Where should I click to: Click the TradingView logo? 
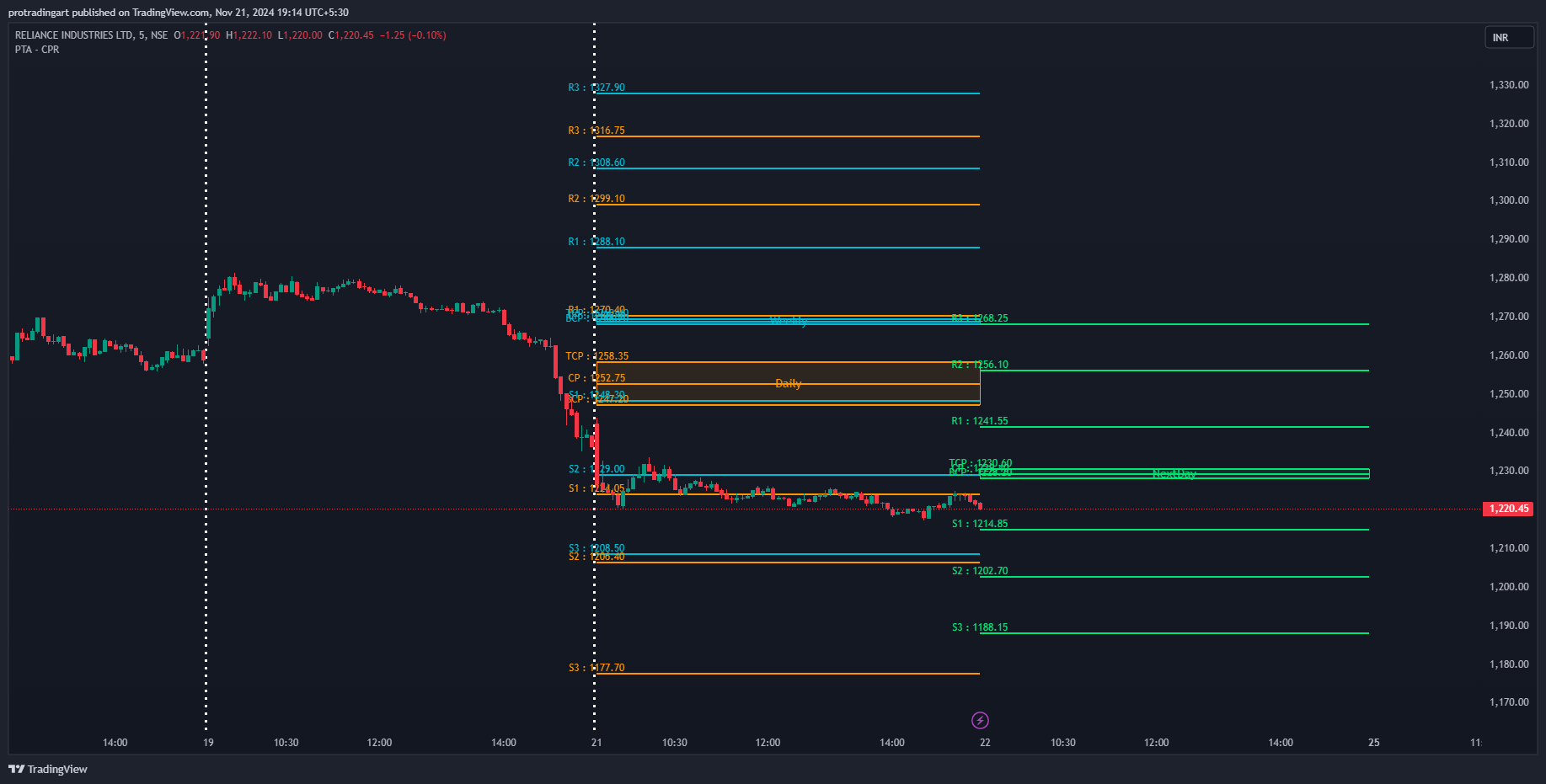48,769
